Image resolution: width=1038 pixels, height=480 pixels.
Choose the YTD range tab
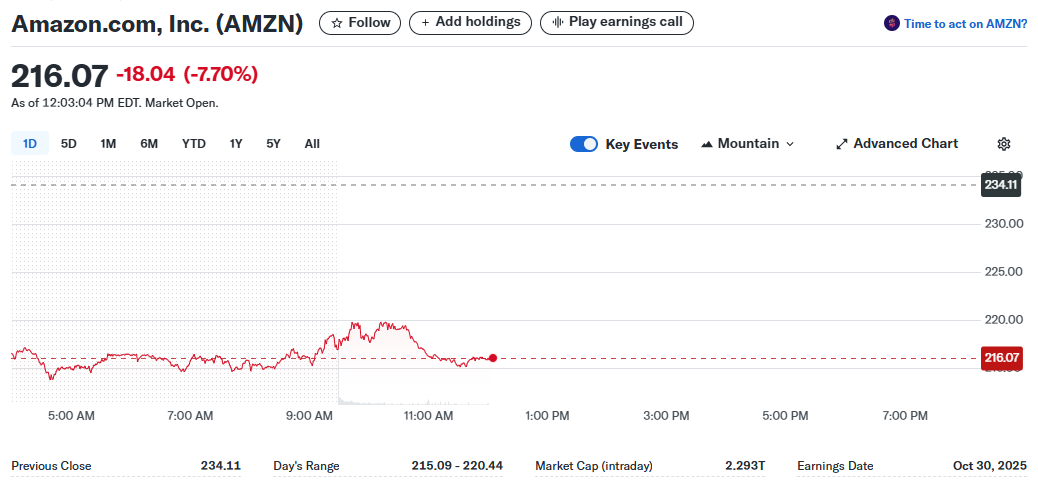pos(194,144)
